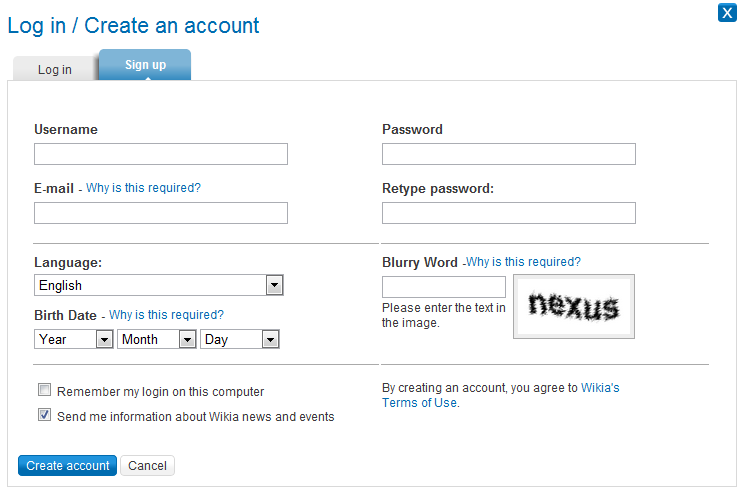Focus the Password field
This screenshot has width=742, height=491.
pyautogui.click(x=509, y=154)
